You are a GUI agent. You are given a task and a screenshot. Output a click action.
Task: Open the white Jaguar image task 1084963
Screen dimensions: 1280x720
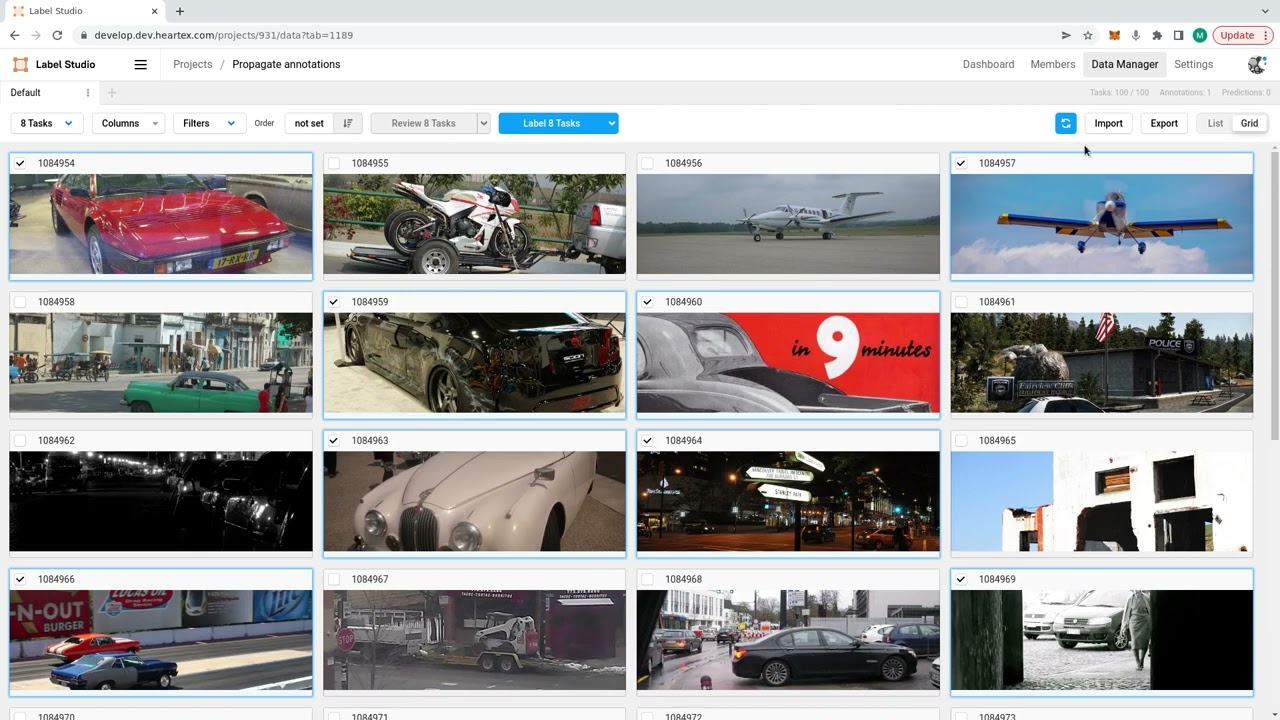(475, 501)
